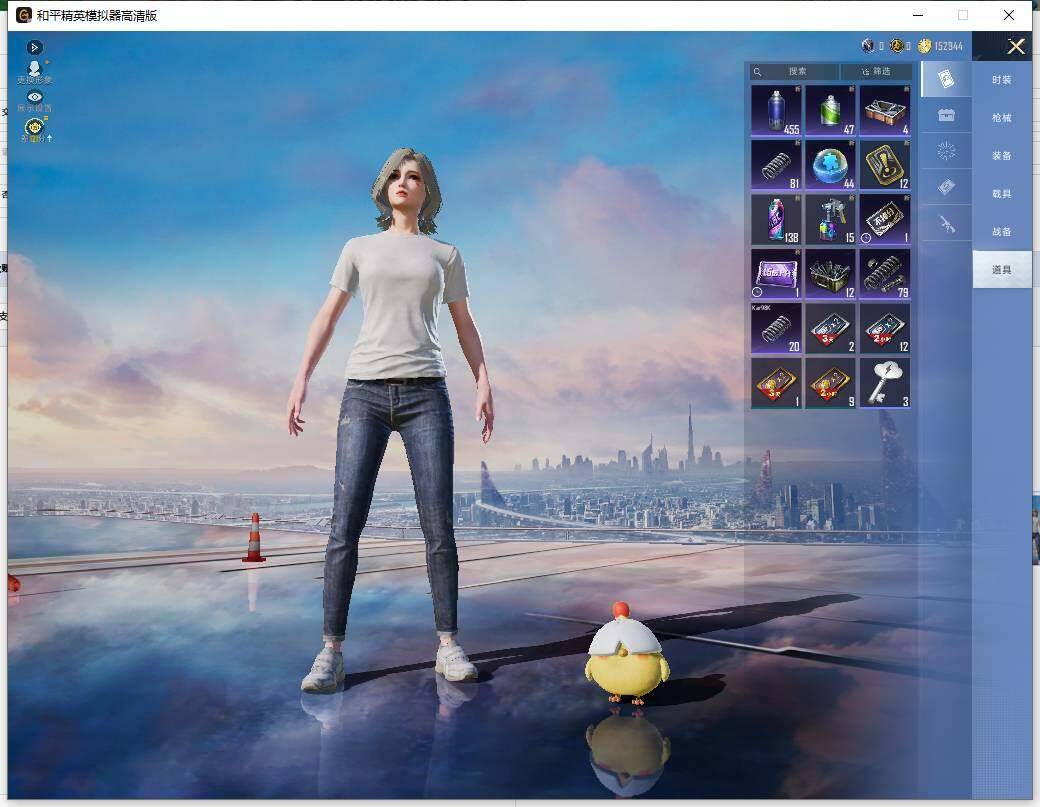Click the silver currency icon
Screen dimensions: 1040x807
pos(868,46)
